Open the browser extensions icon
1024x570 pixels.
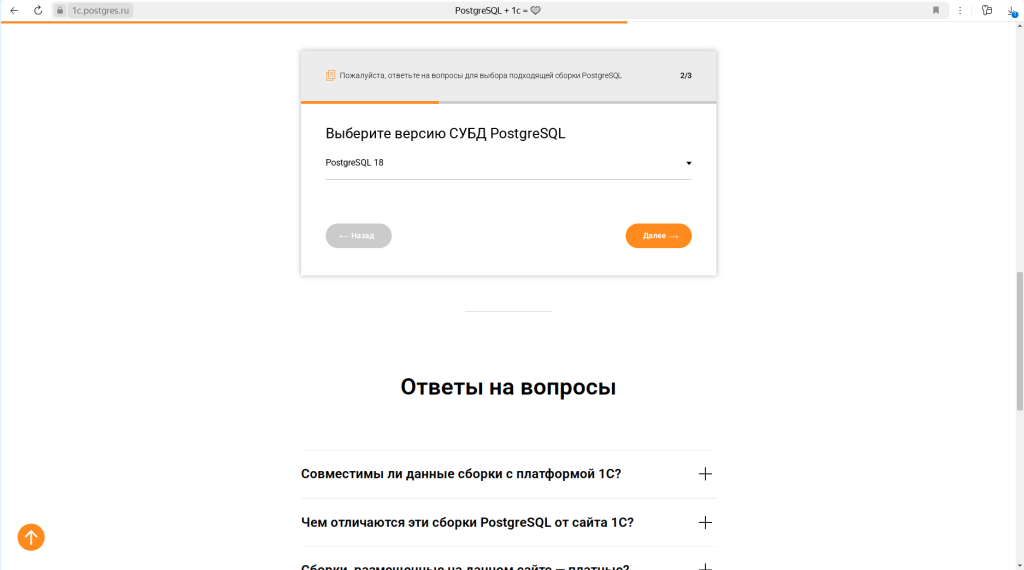[x=987, y=10]
